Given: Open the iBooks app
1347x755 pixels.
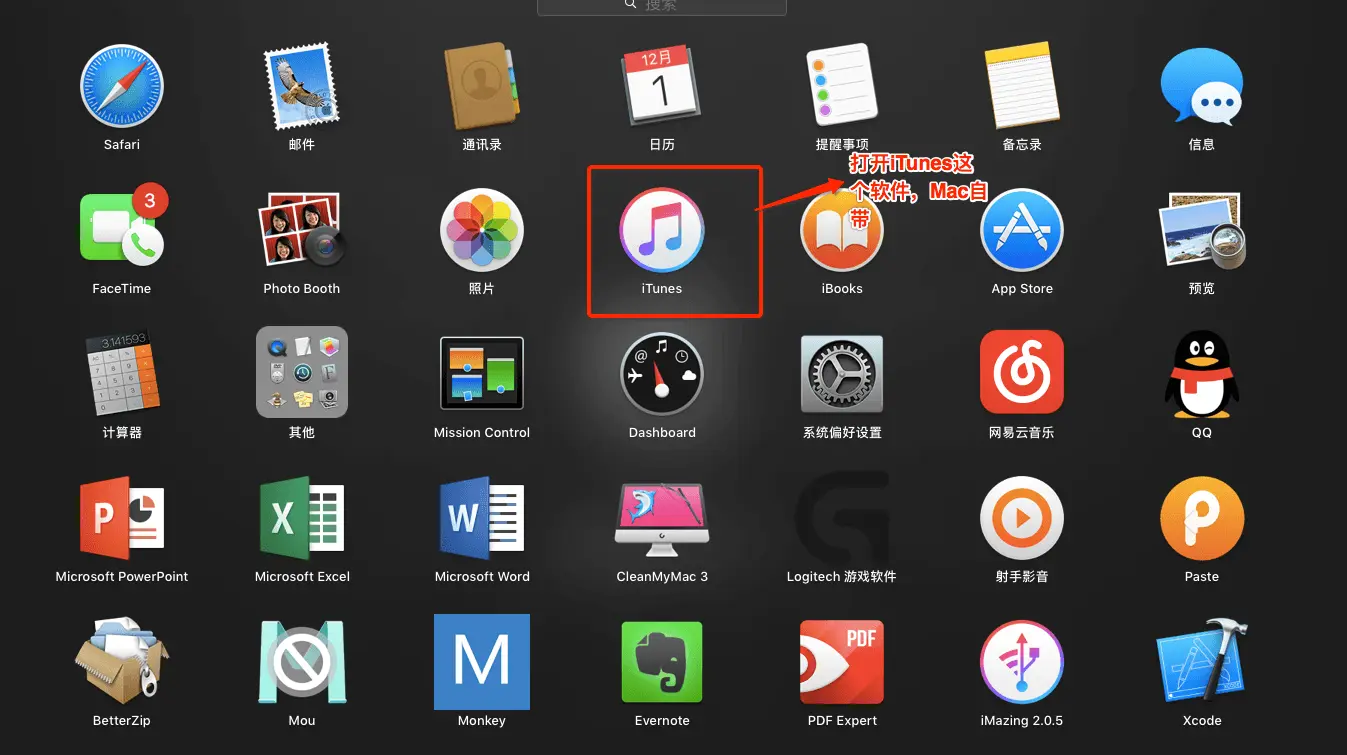Looking at the screenshot, I should [842, 230].
